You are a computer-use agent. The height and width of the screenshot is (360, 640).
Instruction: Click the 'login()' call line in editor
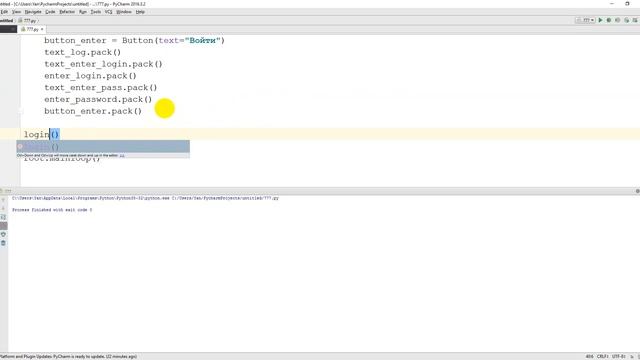[41, 134]
